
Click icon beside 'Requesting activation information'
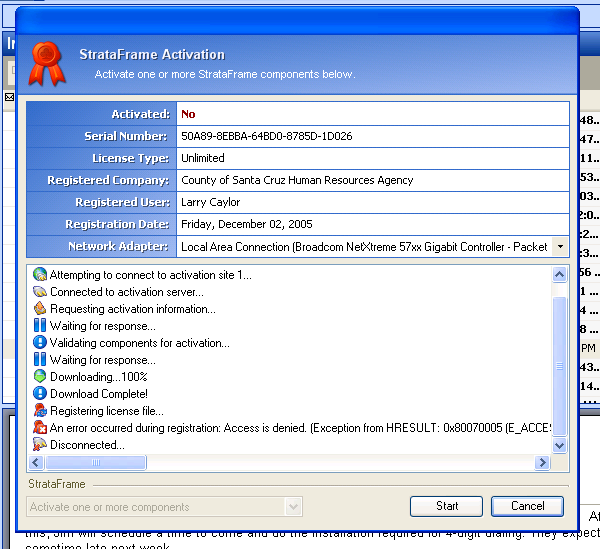tap(40, 309)
